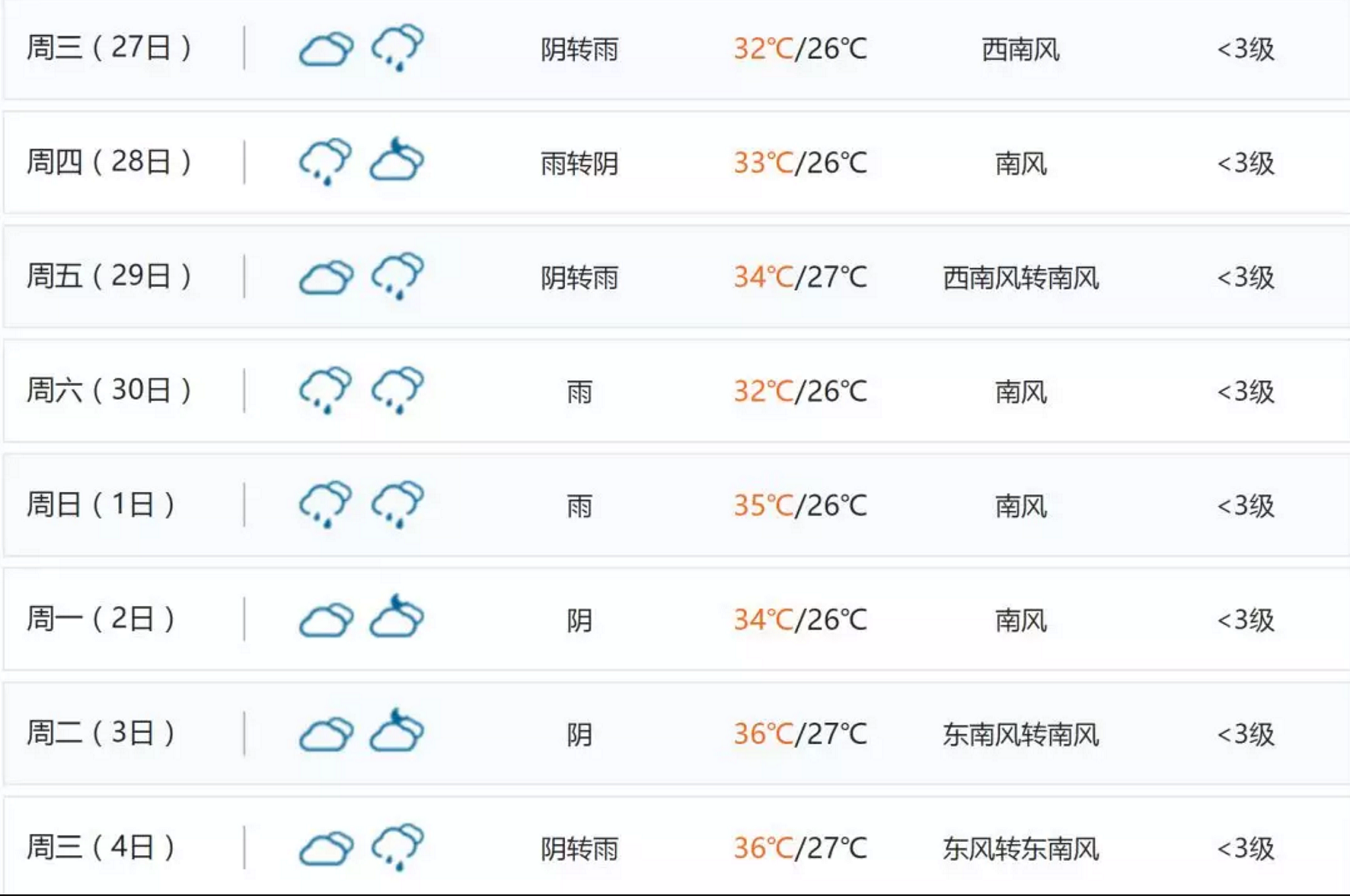Viewport: 1350px width, 896px height.
Task: Click the 西南风转南风 wind direction text
Action: point(1021,277)
